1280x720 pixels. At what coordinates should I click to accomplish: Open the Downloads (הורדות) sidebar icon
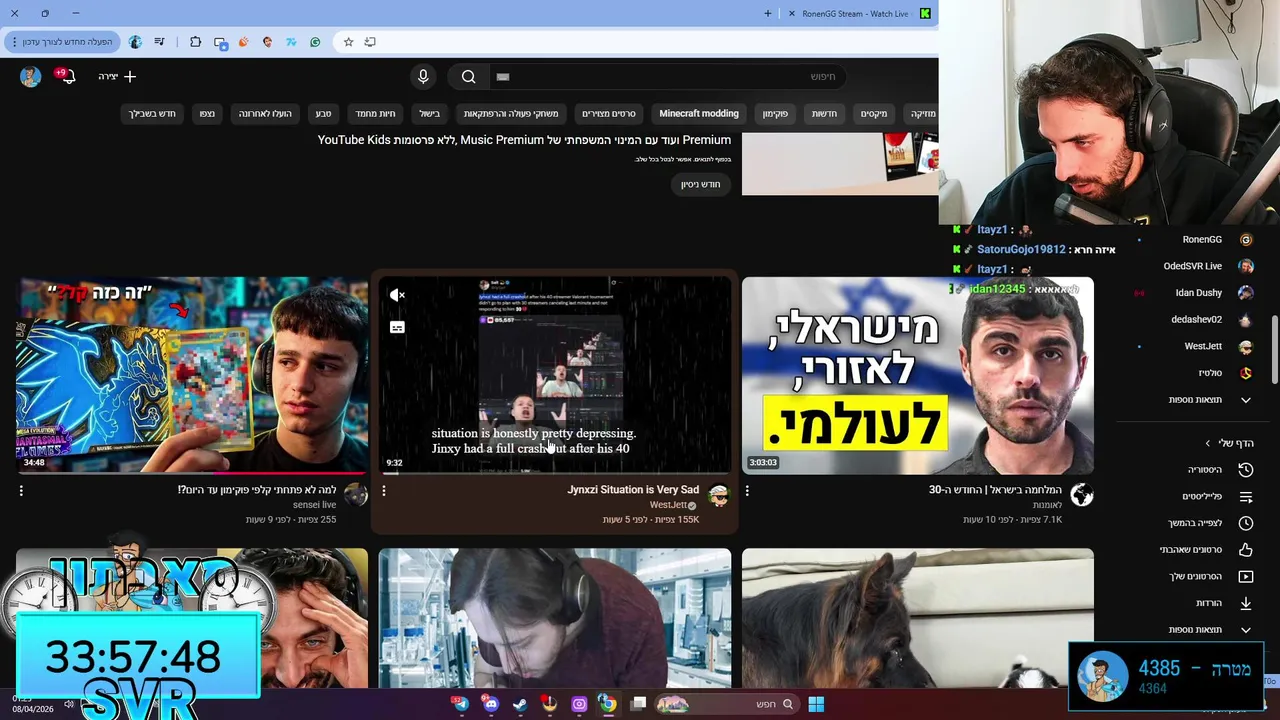tap(1246, 603)
